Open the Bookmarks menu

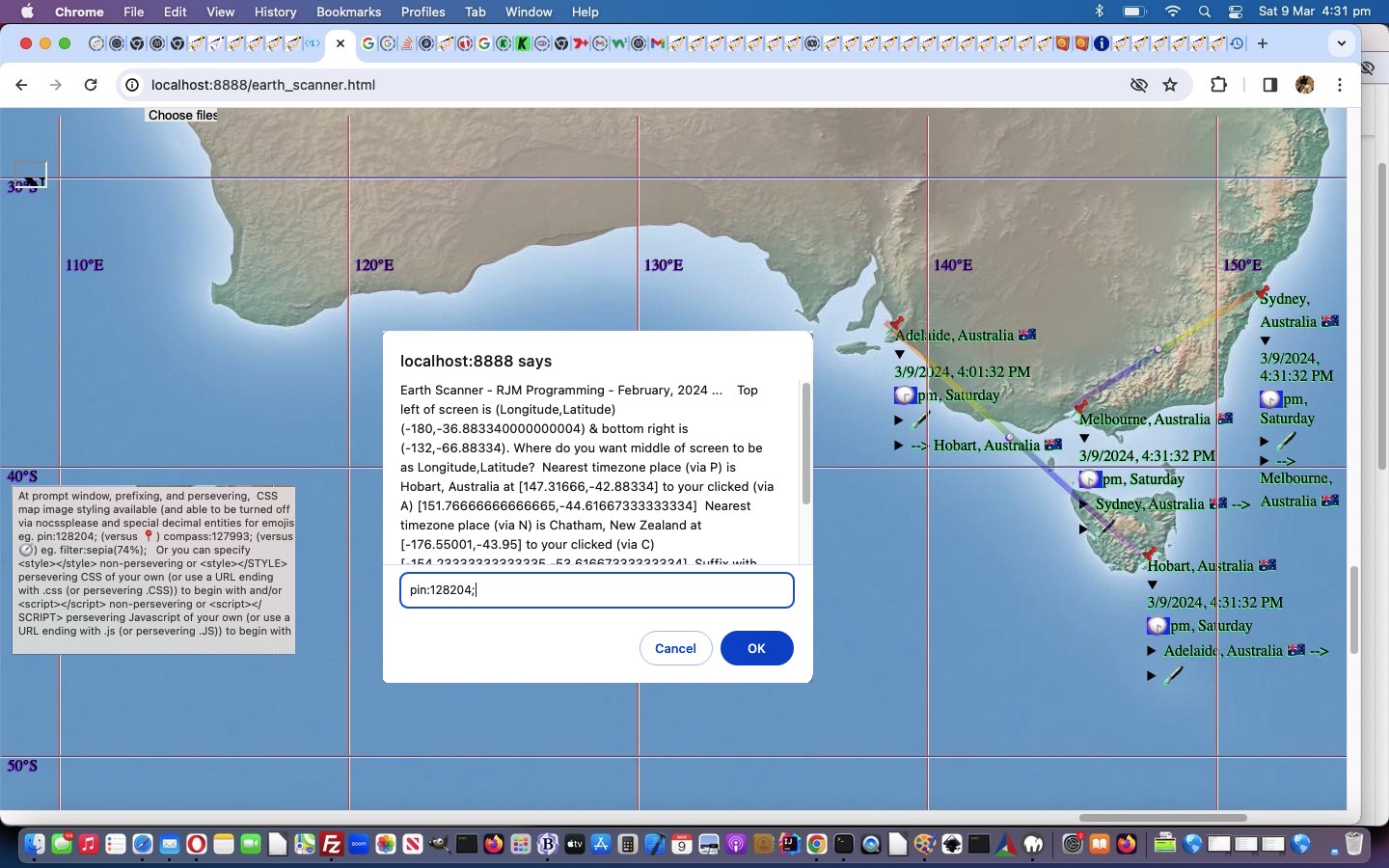(x=348, y=12)
